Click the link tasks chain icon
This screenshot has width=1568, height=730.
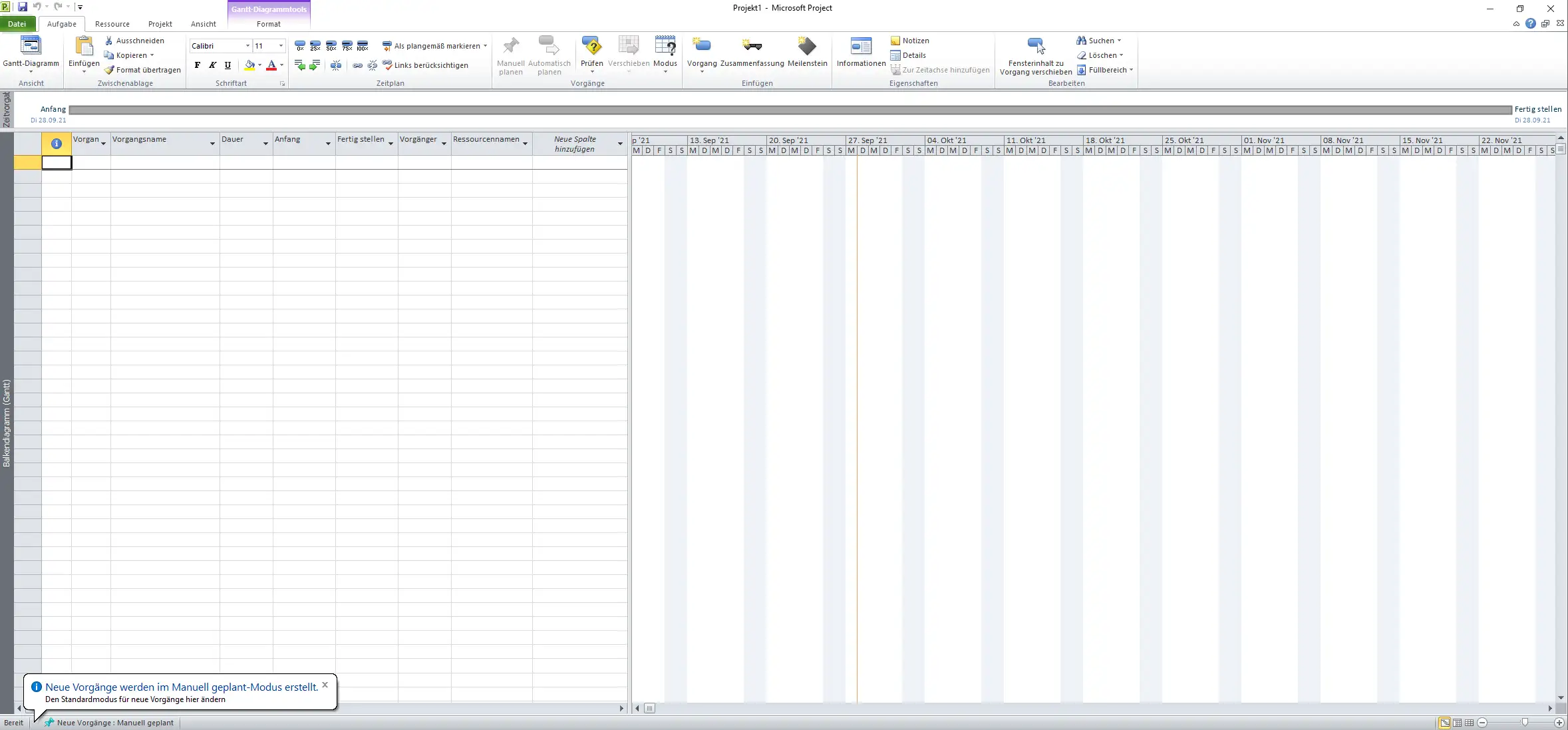357,65
